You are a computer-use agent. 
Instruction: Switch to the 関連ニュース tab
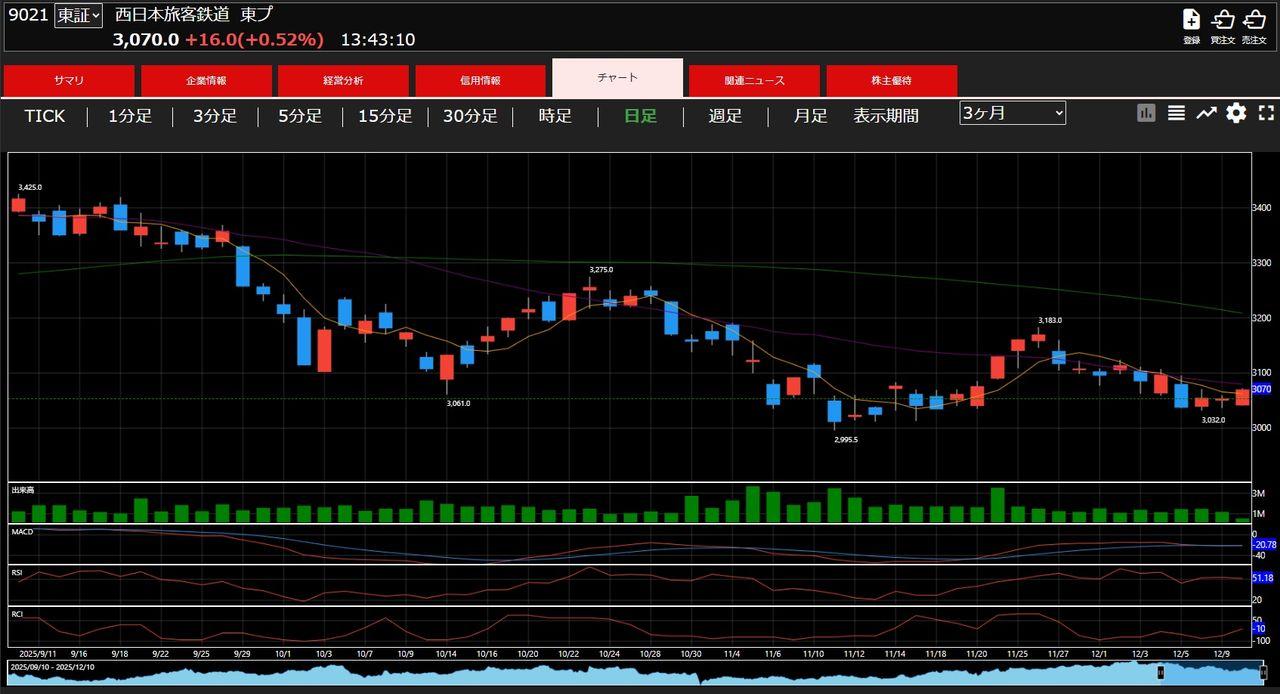[755, 81]
